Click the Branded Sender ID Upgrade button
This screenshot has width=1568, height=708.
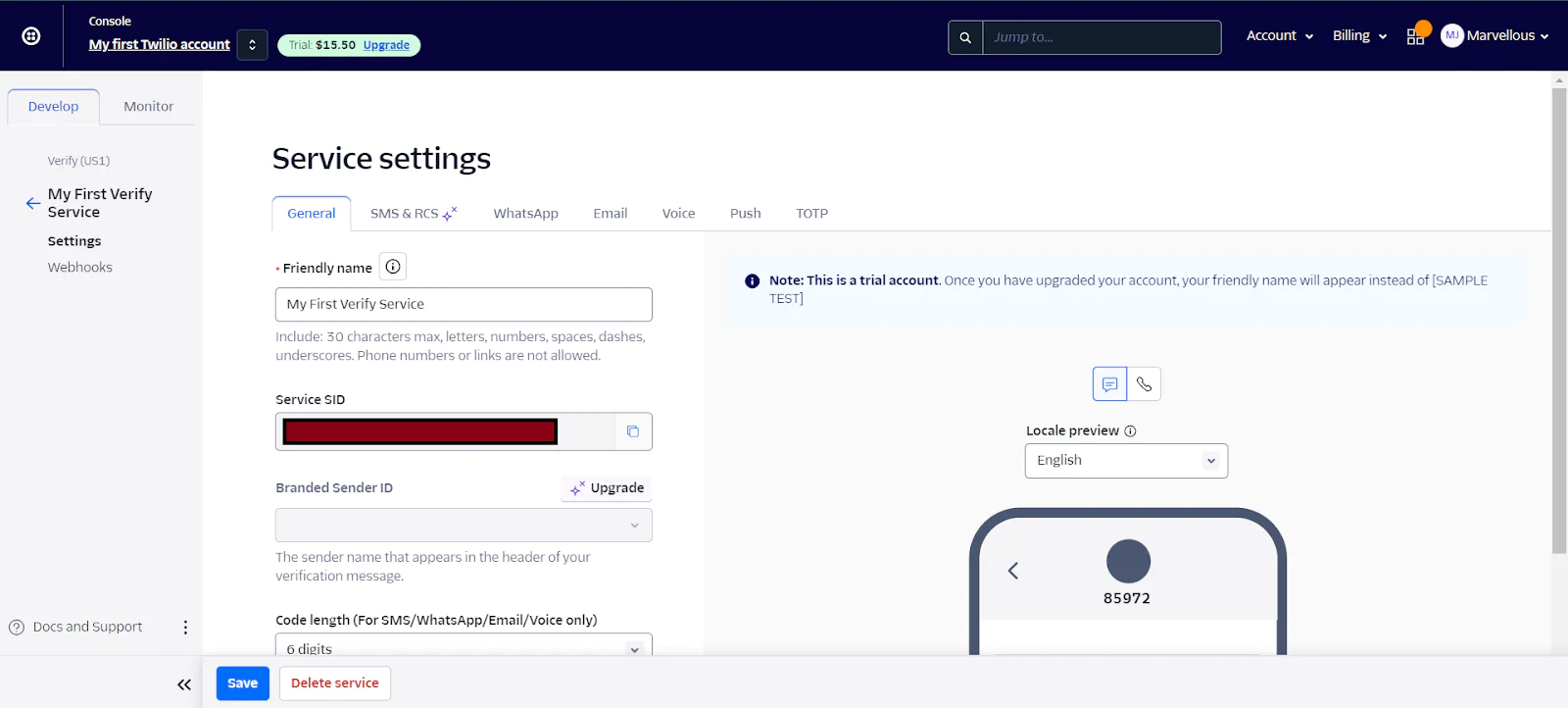[607, 487]
